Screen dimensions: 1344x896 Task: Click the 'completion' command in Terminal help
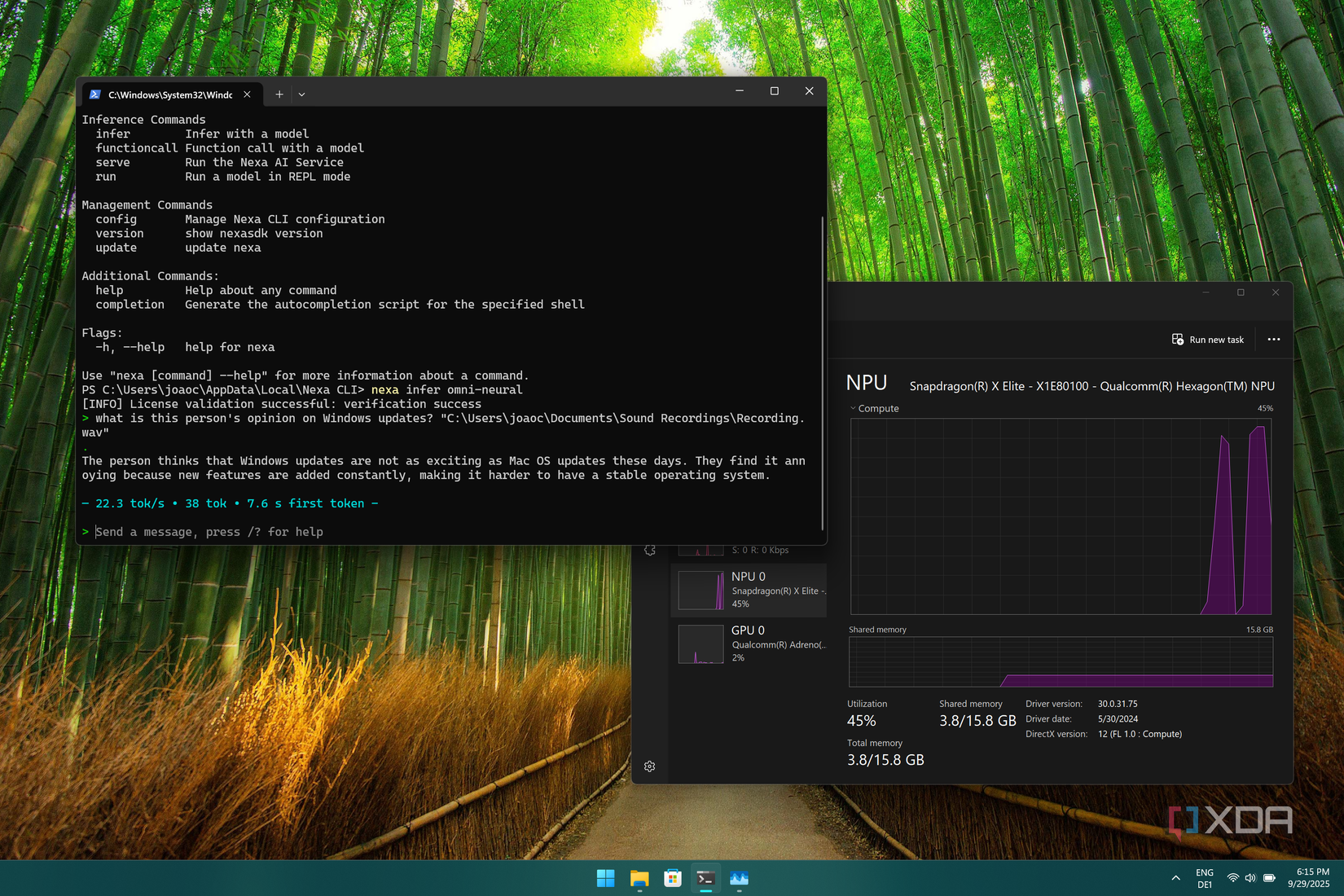coord(130,305)
